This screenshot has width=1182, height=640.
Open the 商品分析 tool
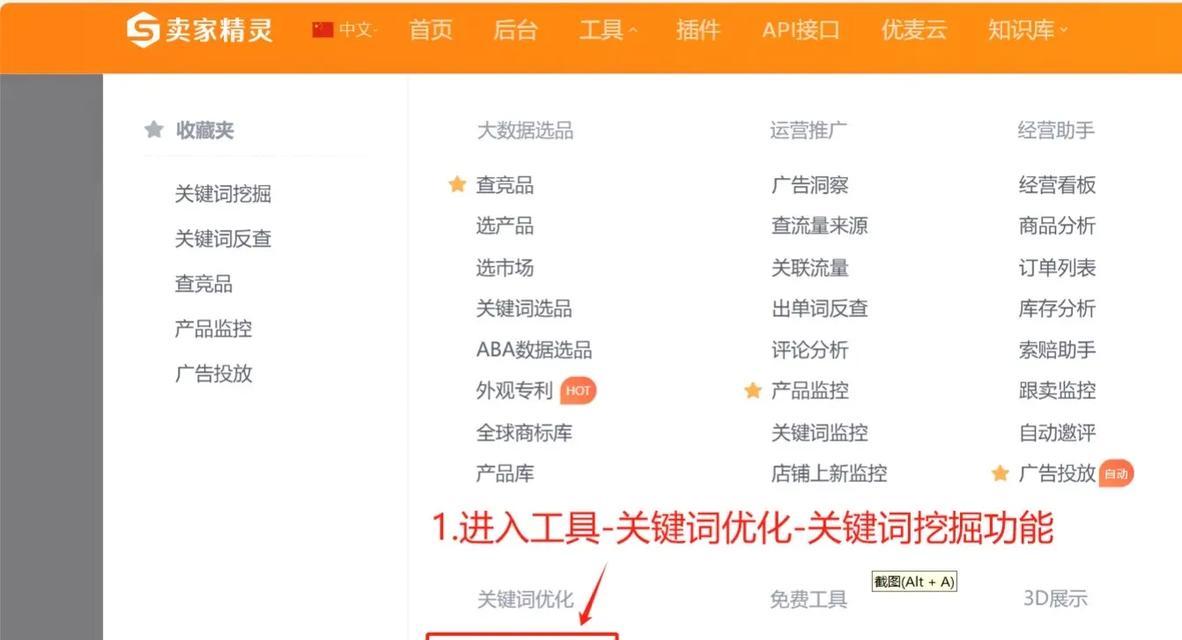point(1058,225)
